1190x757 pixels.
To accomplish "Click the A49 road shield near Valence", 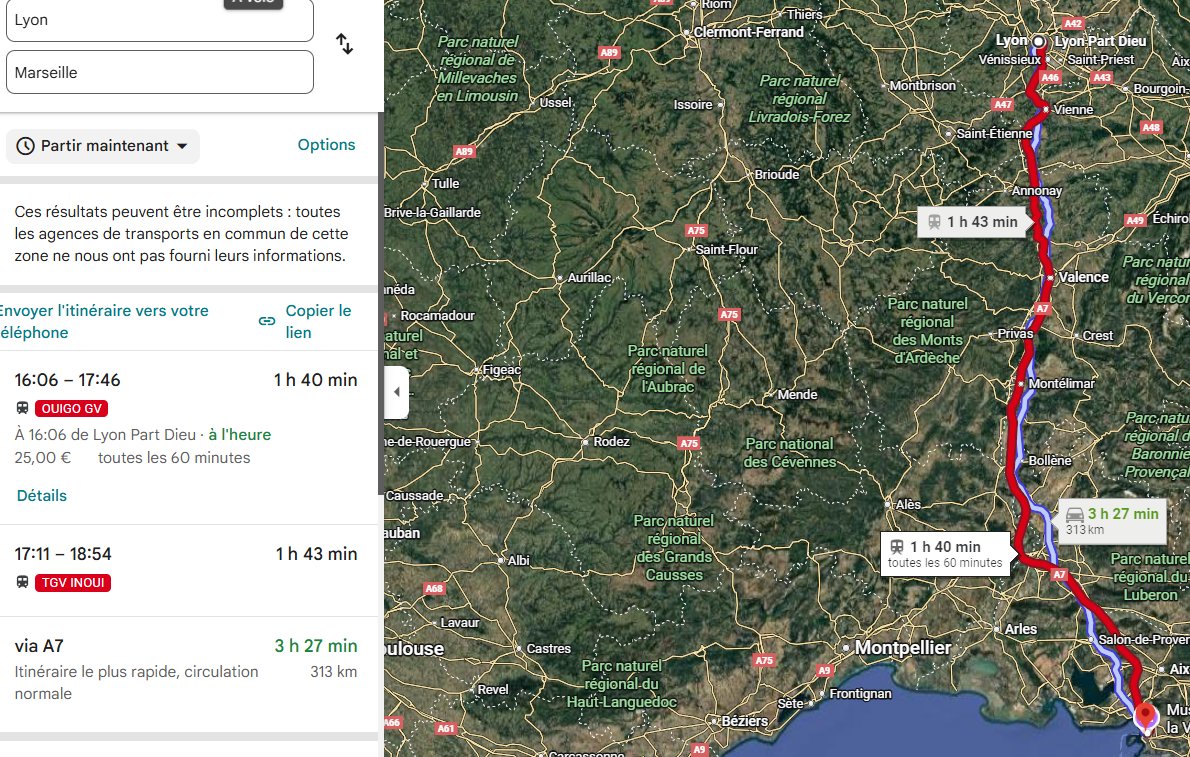I will (1135, 220).
